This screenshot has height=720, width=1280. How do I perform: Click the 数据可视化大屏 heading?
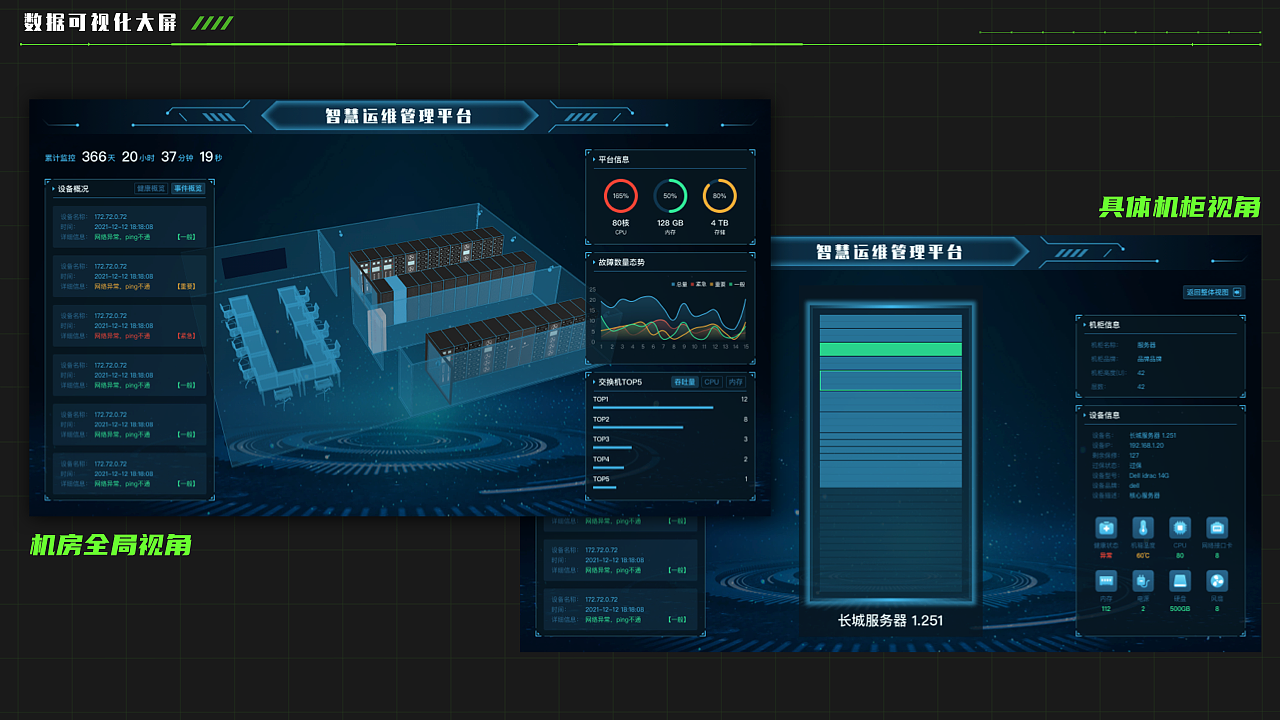click(x=101, y=23)
